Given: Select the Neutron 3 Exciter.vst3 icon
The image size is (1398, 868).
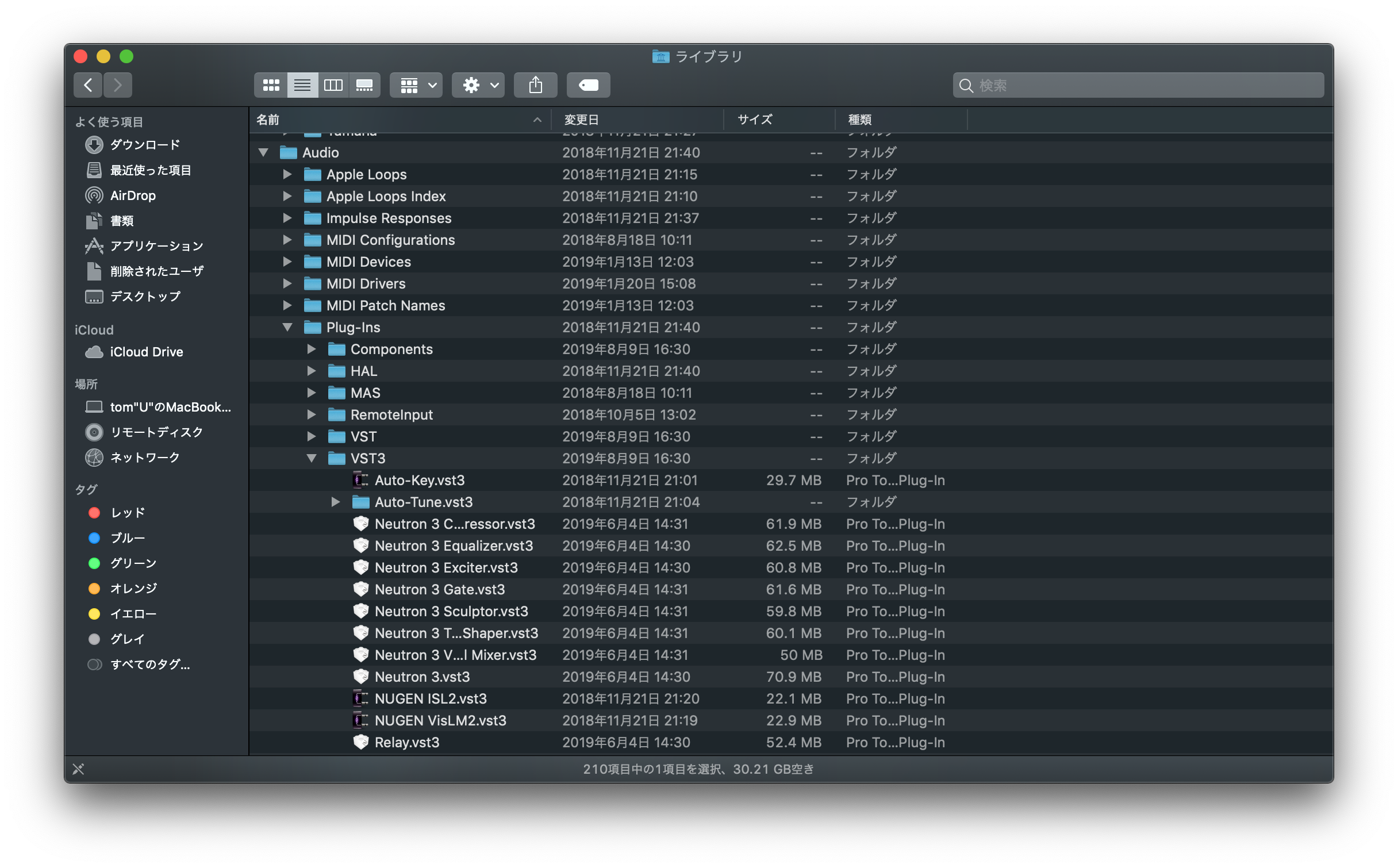Looking at the screenshot, I should 360,567.
